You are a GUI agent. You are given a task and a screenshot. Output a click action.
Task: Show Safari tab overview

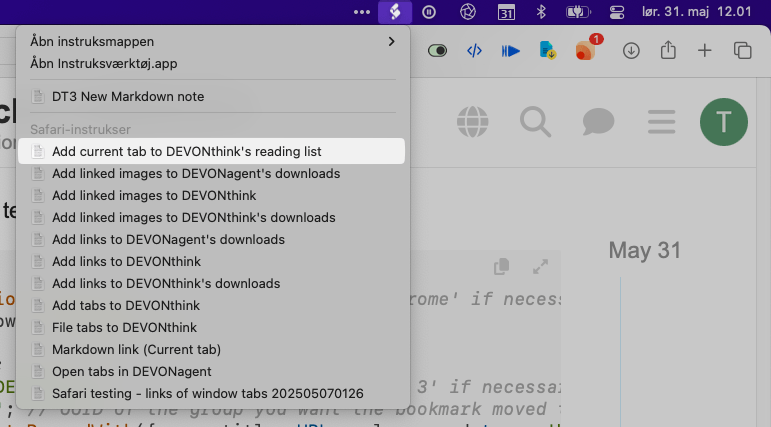[742, 50]
